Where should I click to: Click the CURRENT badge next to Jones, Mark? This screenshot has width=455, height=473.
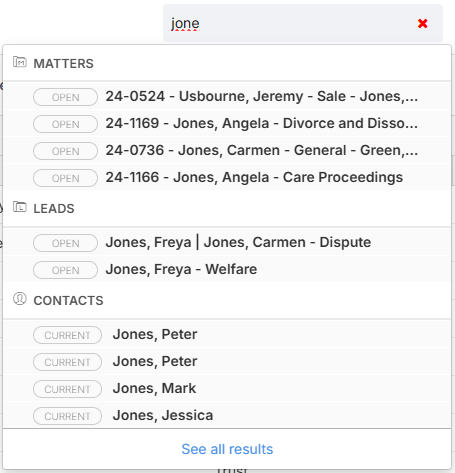[67, 389]
